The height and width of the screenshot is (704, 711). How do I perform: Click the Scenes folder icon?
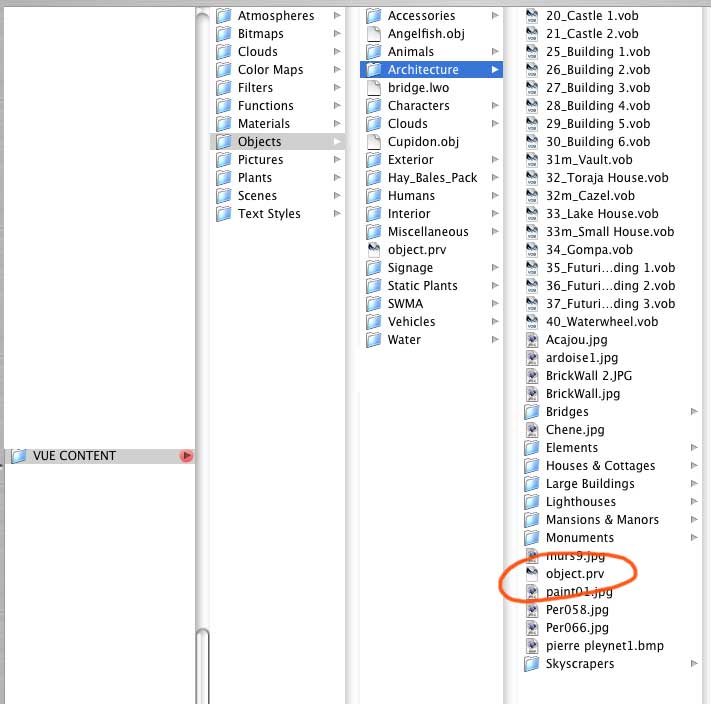[x=224, y=196]
